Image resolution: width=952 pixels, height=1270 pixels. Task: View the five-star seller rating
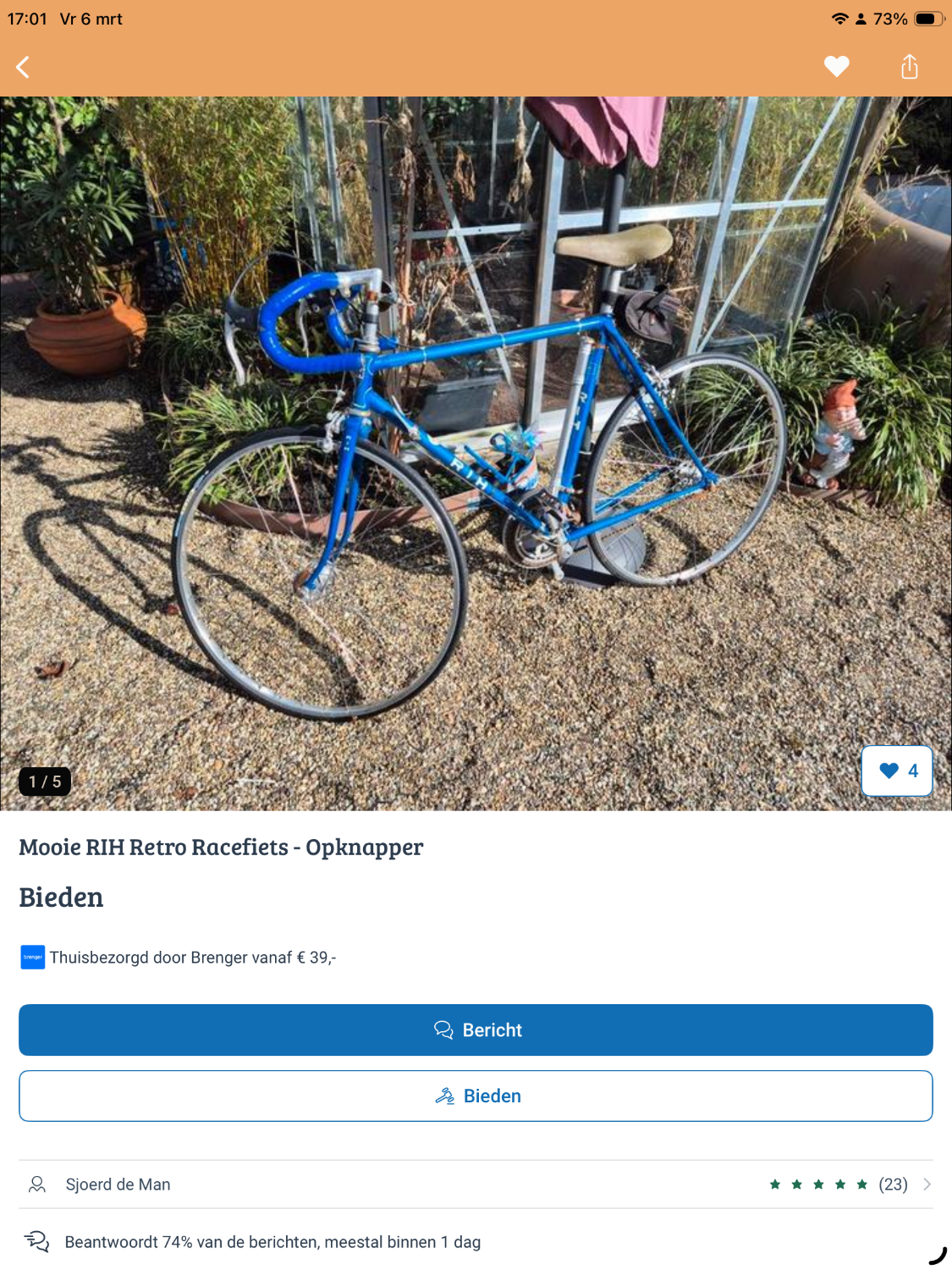point(818,1184)
